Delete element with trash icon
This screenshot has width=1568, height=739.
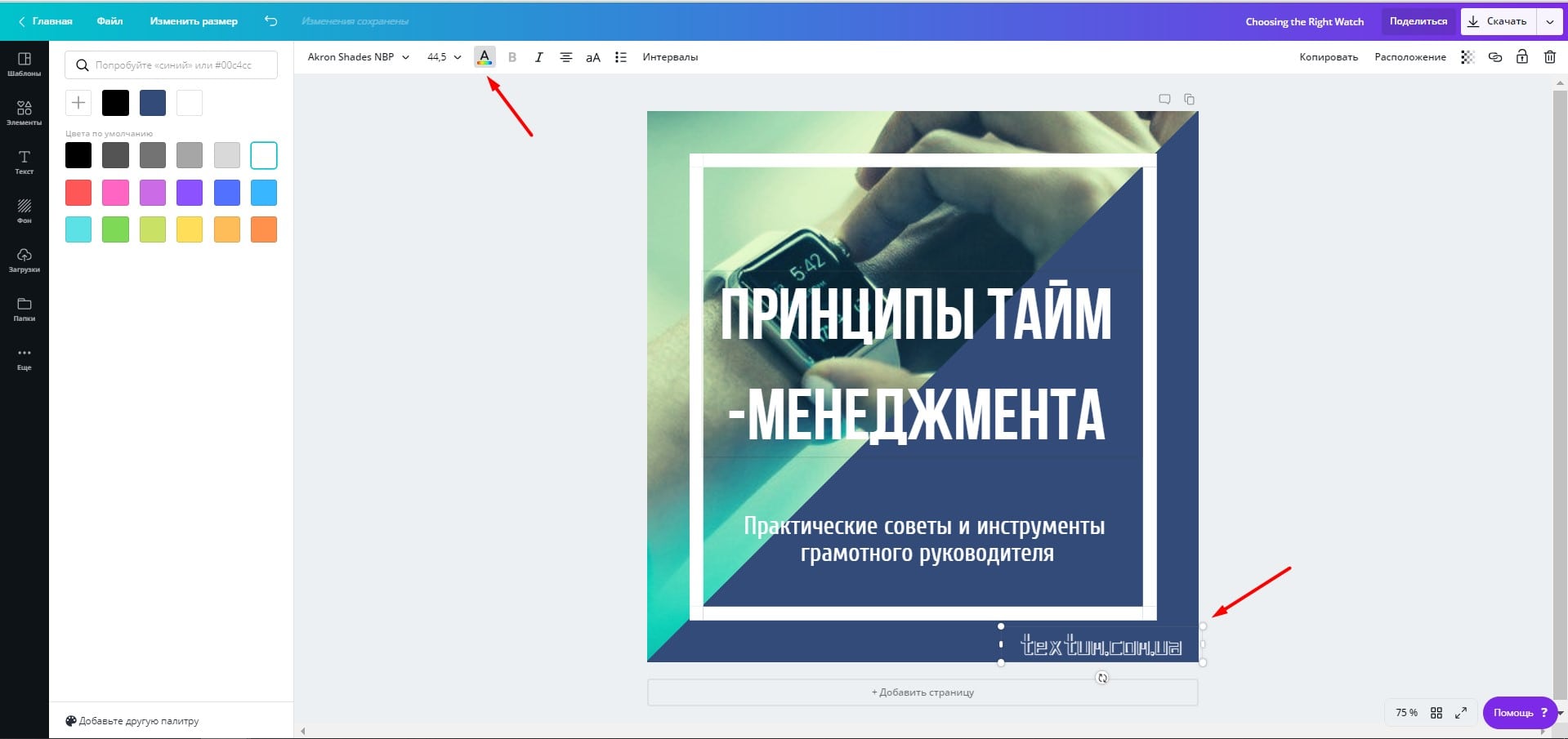(1550, 56)
